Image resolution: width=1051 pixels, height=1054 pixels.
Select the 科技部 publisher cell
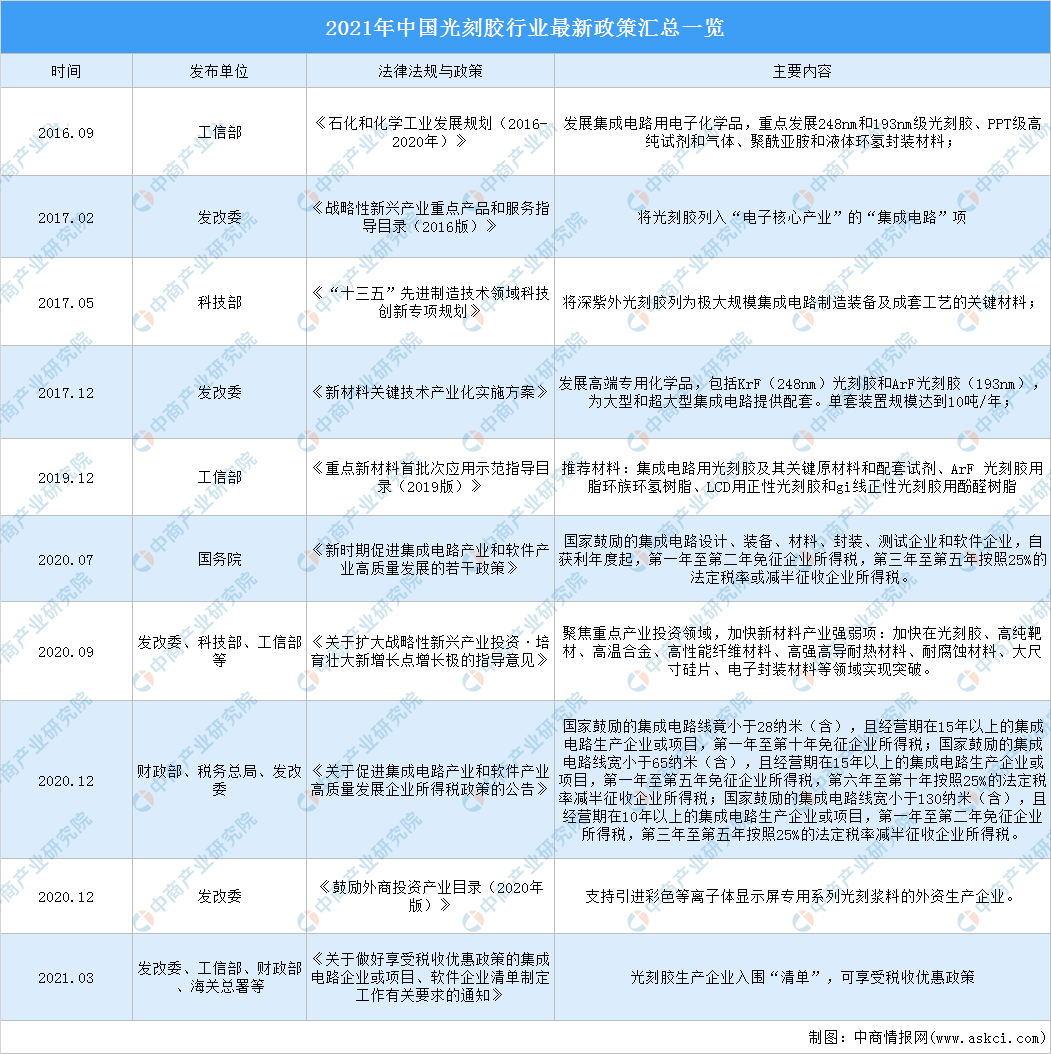pyautogui.click(x=219, y=302)
